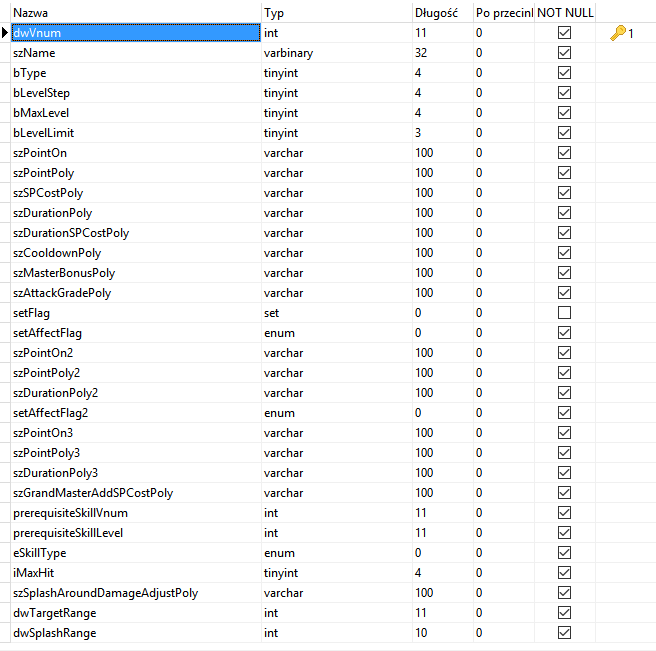Edit length 0 of setAffectFlag2
This screenshot has height=651, width=656.
pos(443,413)
